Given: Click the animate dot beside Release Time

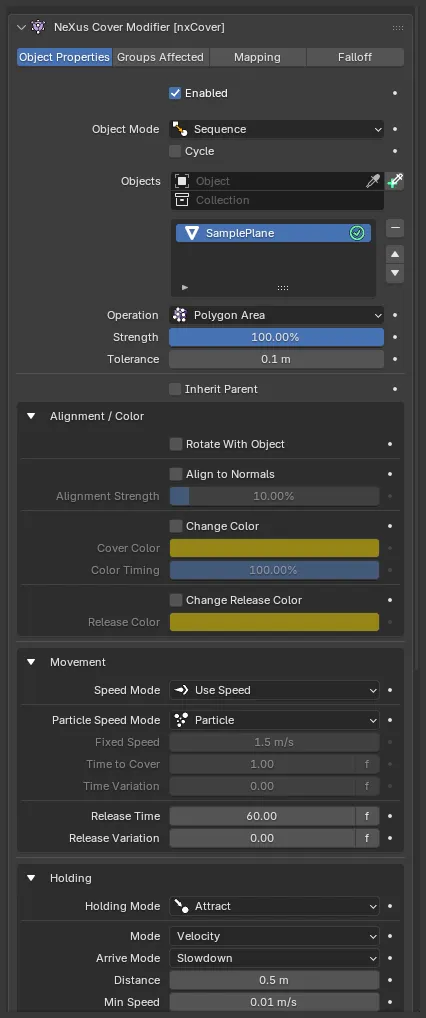Looking at the screenshot, I should pos(390,816).
